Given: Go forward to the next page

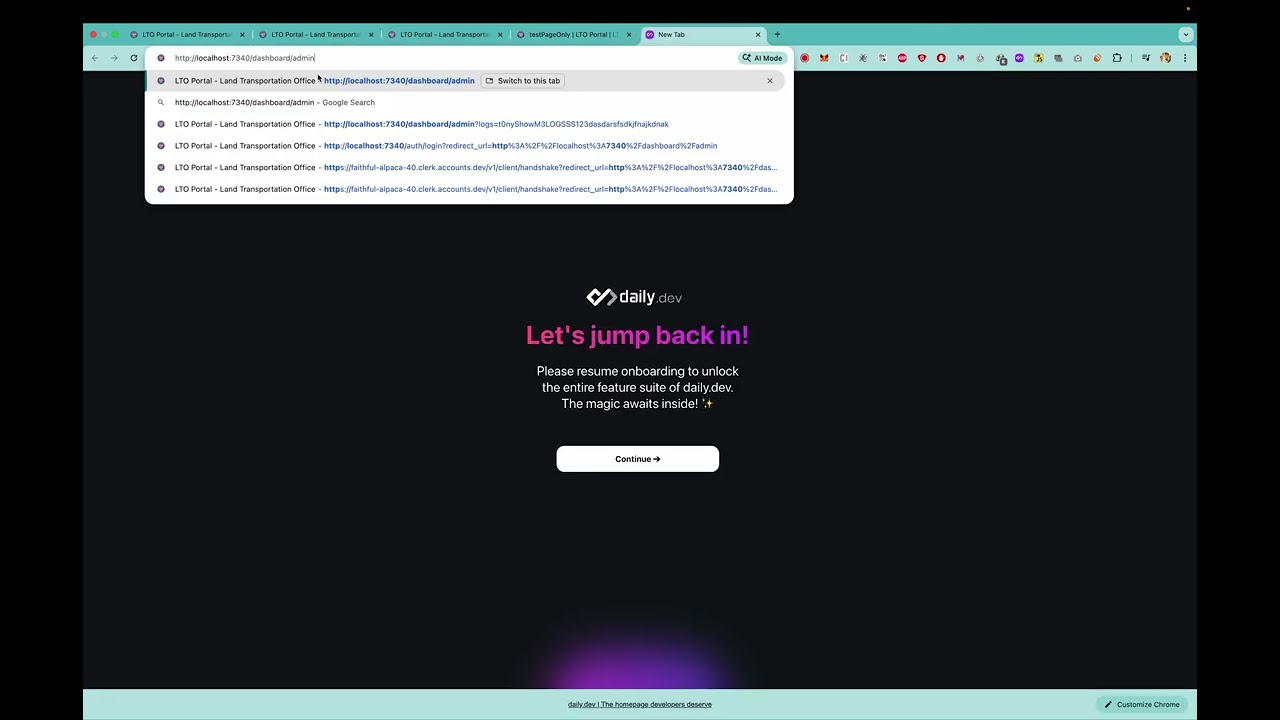Looking at the screenshot, I should (x=114, y=58).
